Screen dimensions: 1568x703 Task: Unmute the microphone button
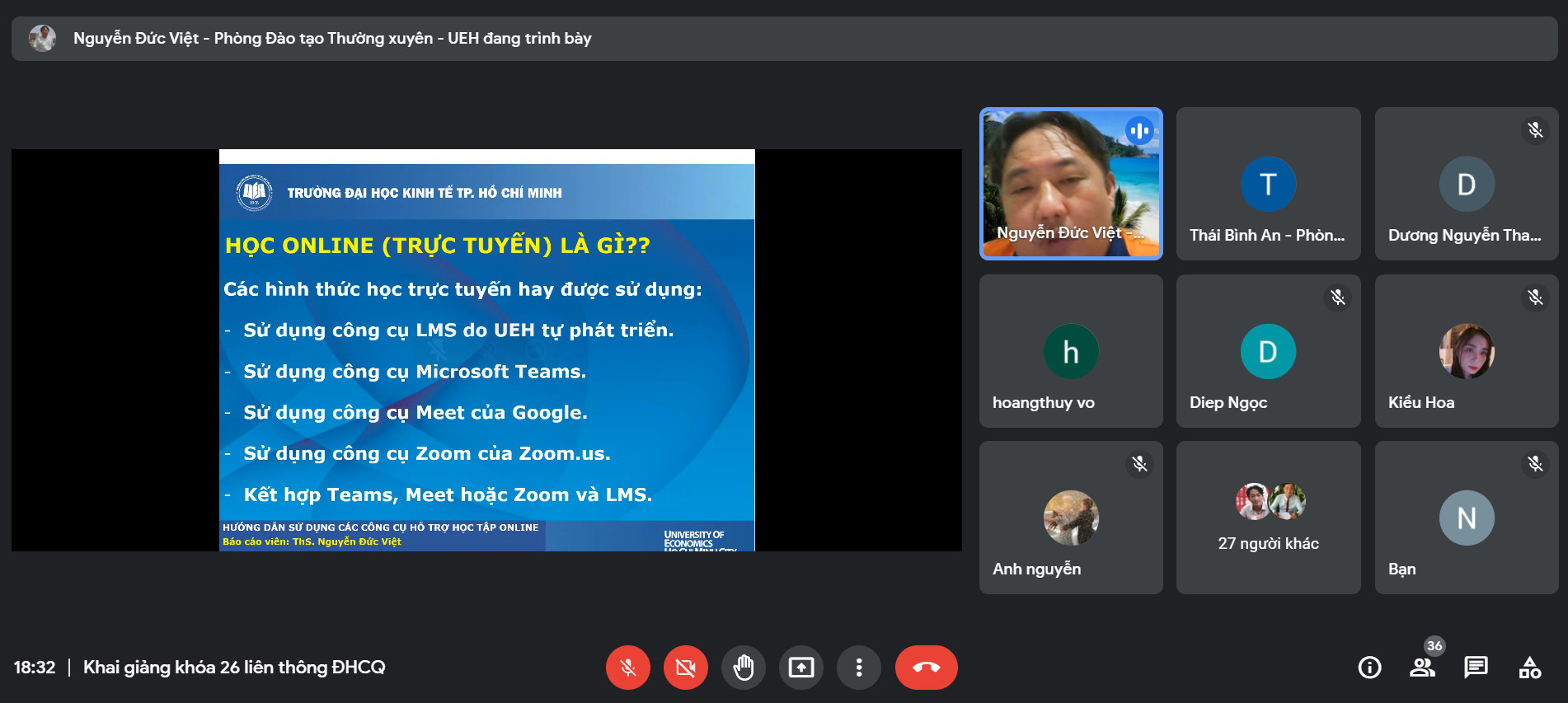[628, 668]
